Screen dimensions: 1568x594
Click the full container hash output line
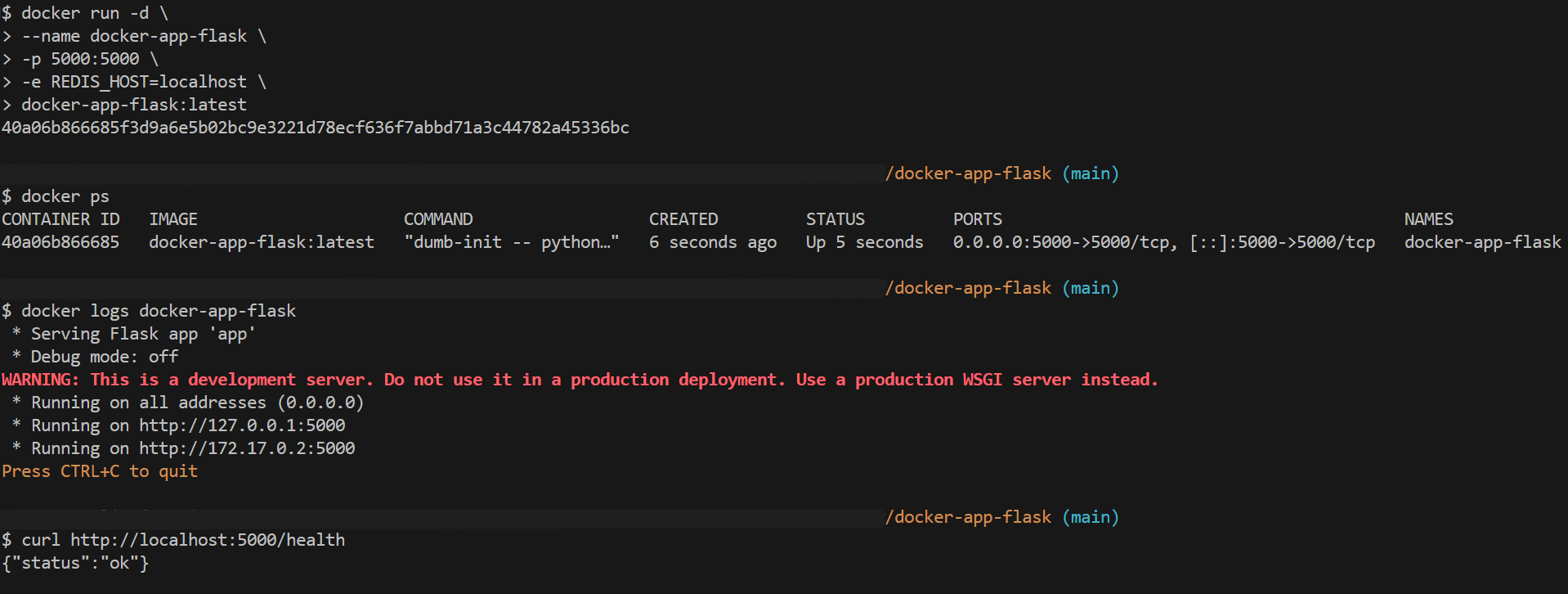point(316,128)
